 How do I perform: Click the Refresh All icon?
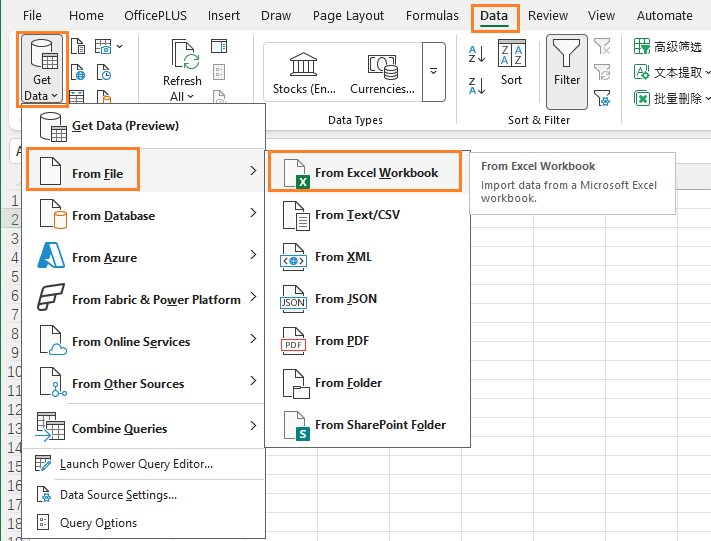pyautogui.click(x=185, y=54)
